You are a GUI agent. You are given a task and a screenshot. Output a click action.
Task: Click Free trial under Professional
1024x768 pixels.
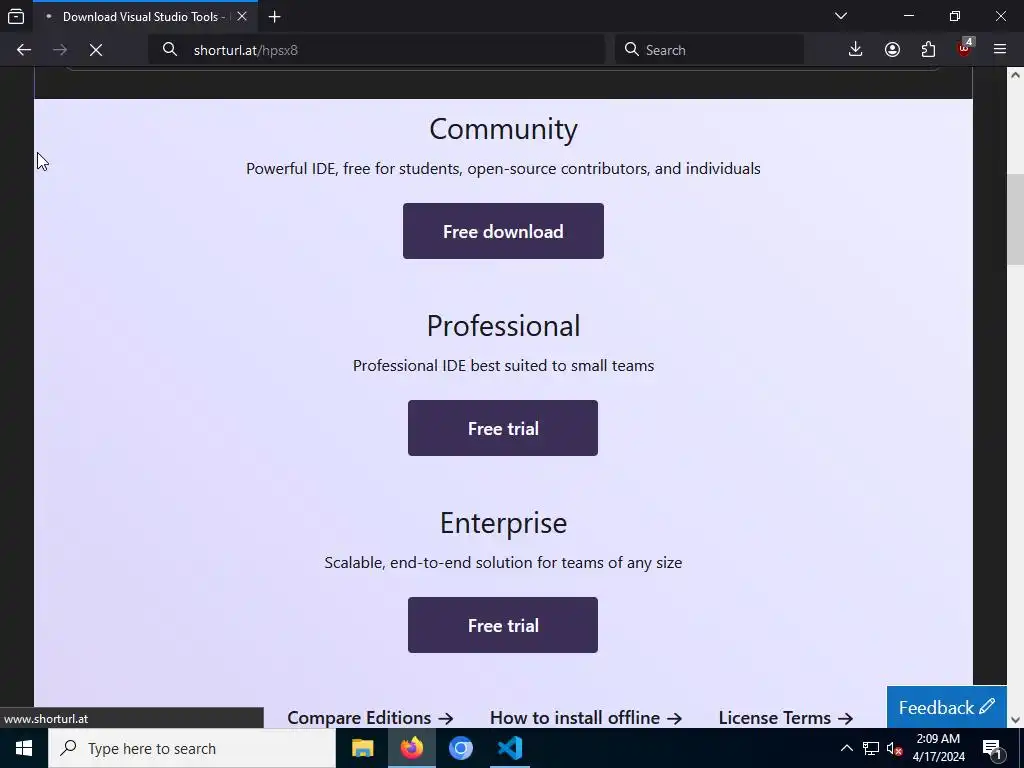(x=503, y=428)
